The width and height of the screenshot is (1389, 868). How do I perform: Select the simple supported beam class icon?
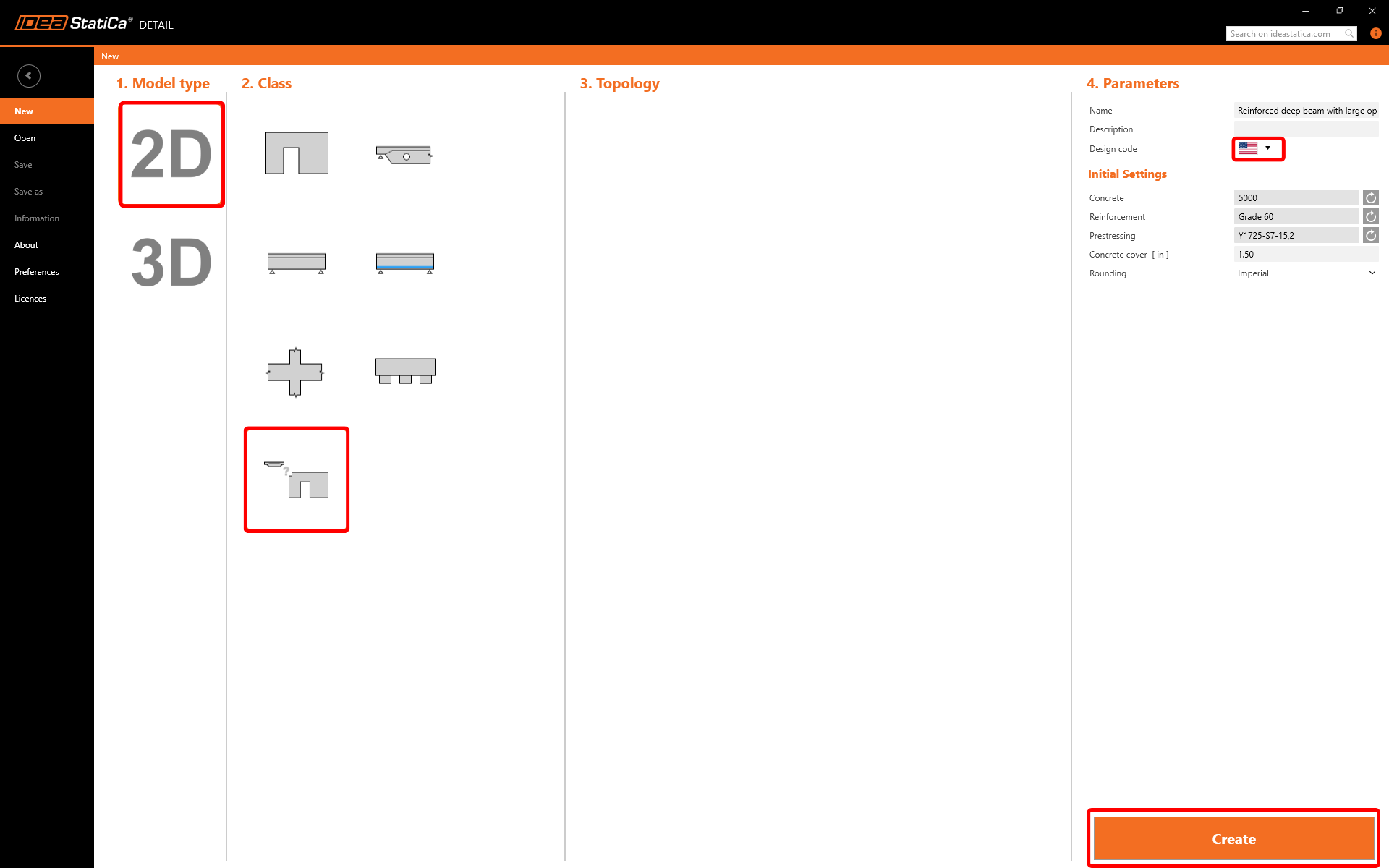coord(297,262)
